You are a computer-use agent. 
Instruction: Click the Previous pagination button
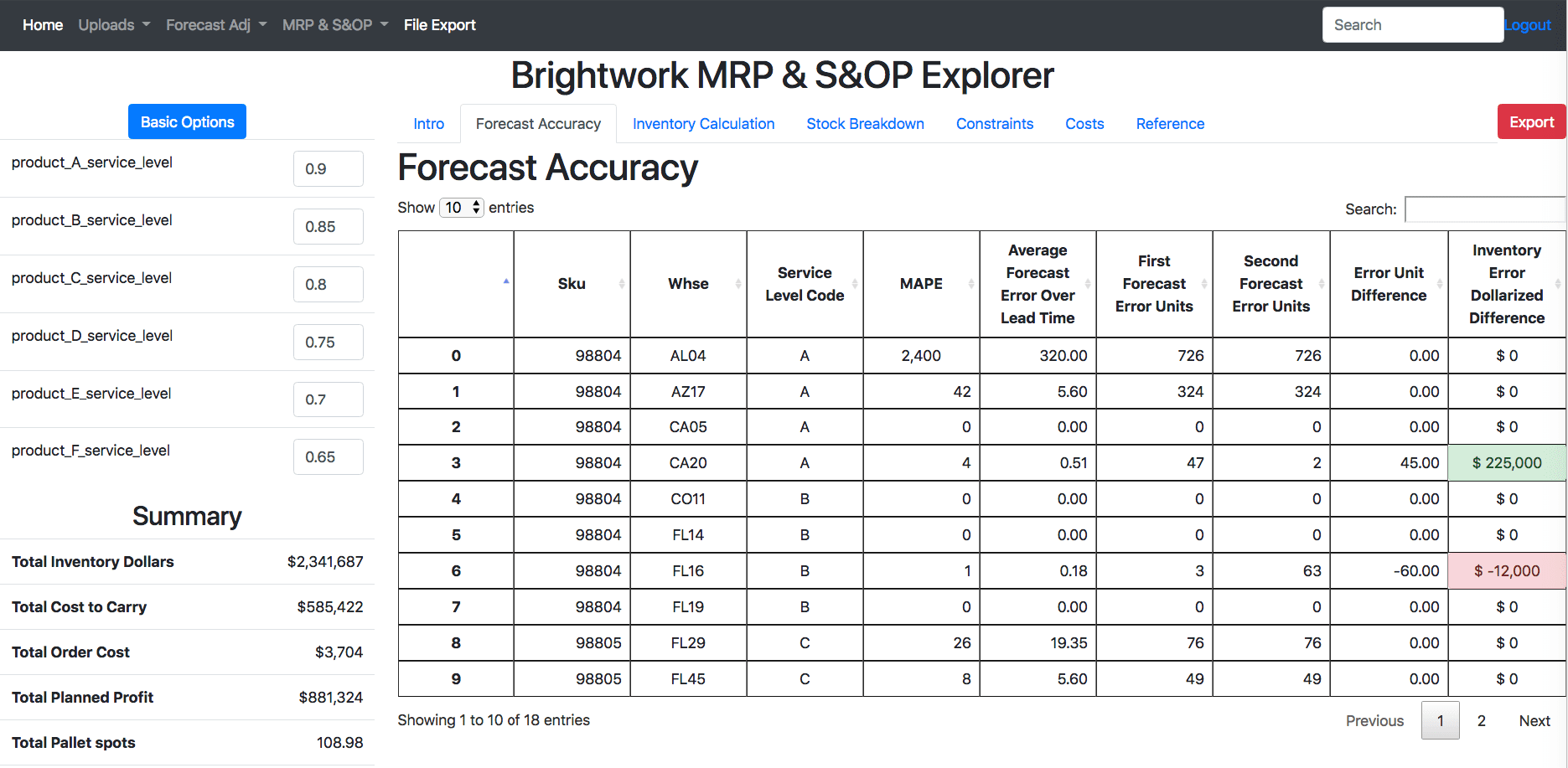coord(1374,720)
